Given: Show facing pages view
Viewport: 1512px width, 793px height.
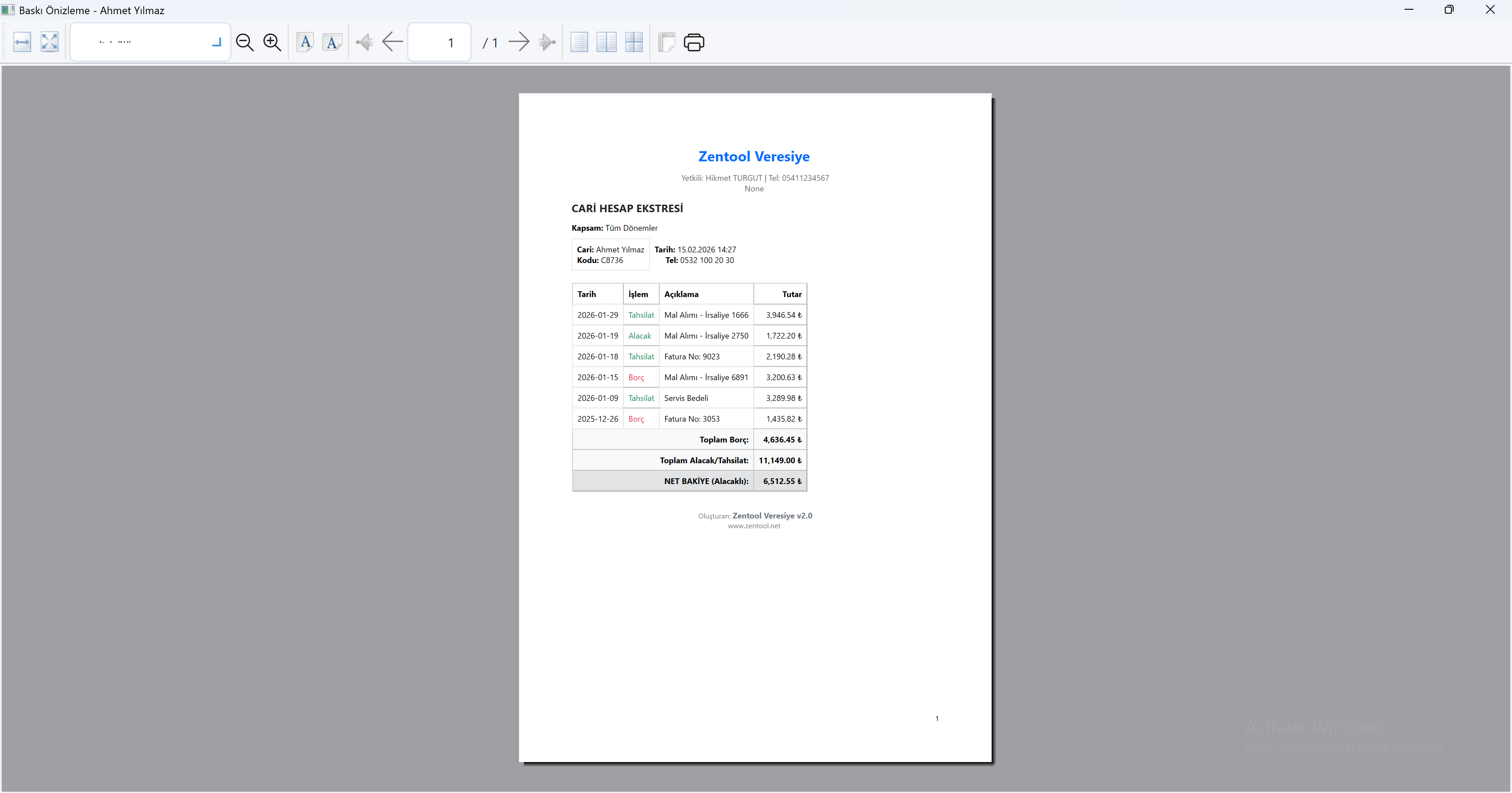Looking at the screenshot, I should (606, 42).
